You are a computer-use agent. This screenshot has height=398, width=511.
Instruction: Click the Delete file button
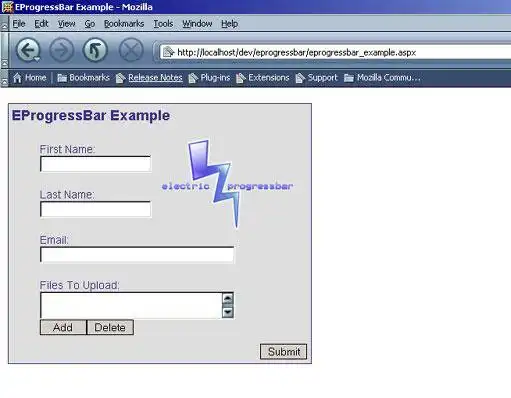pyautogui.click(x=110, y=327)
